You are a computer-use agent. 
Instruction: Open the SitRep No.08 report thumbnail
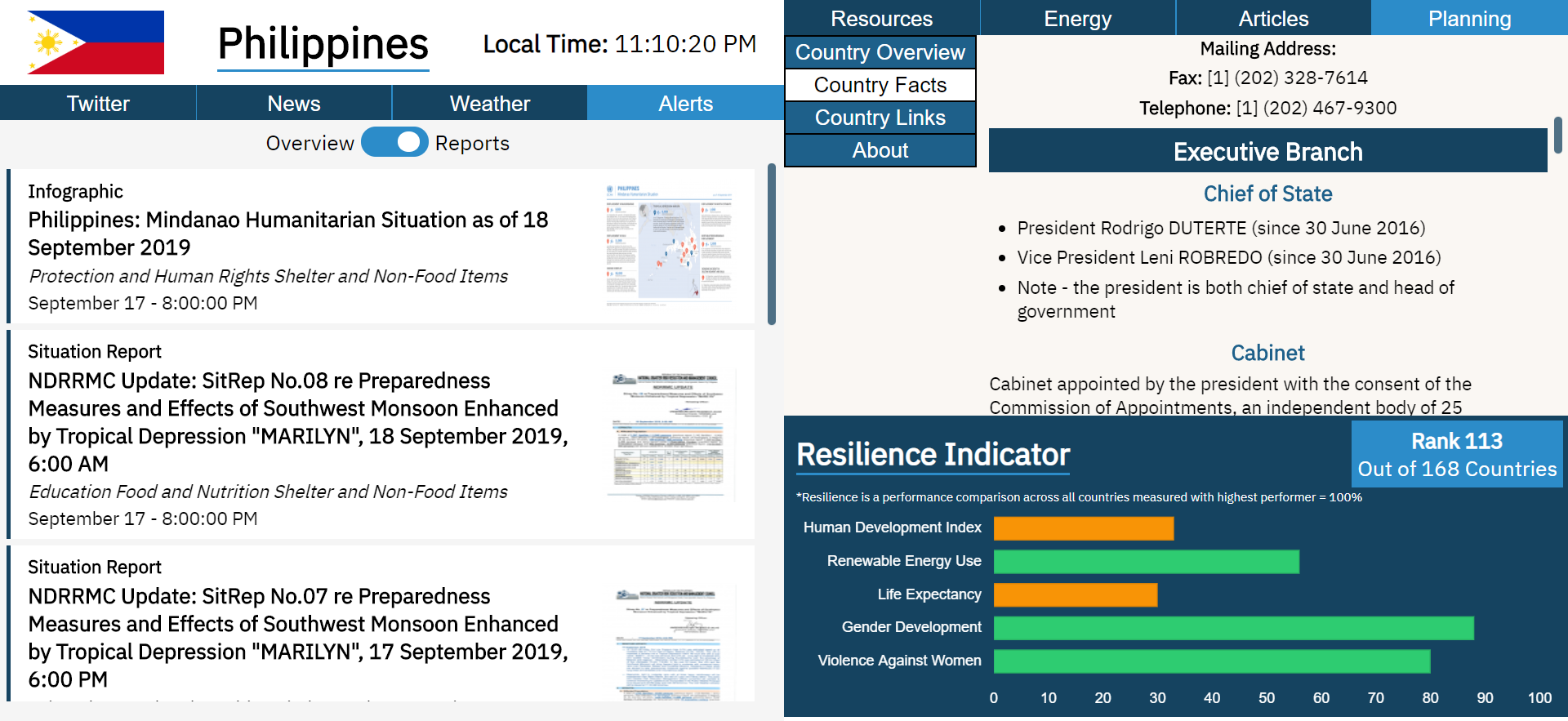click(670, 434)
